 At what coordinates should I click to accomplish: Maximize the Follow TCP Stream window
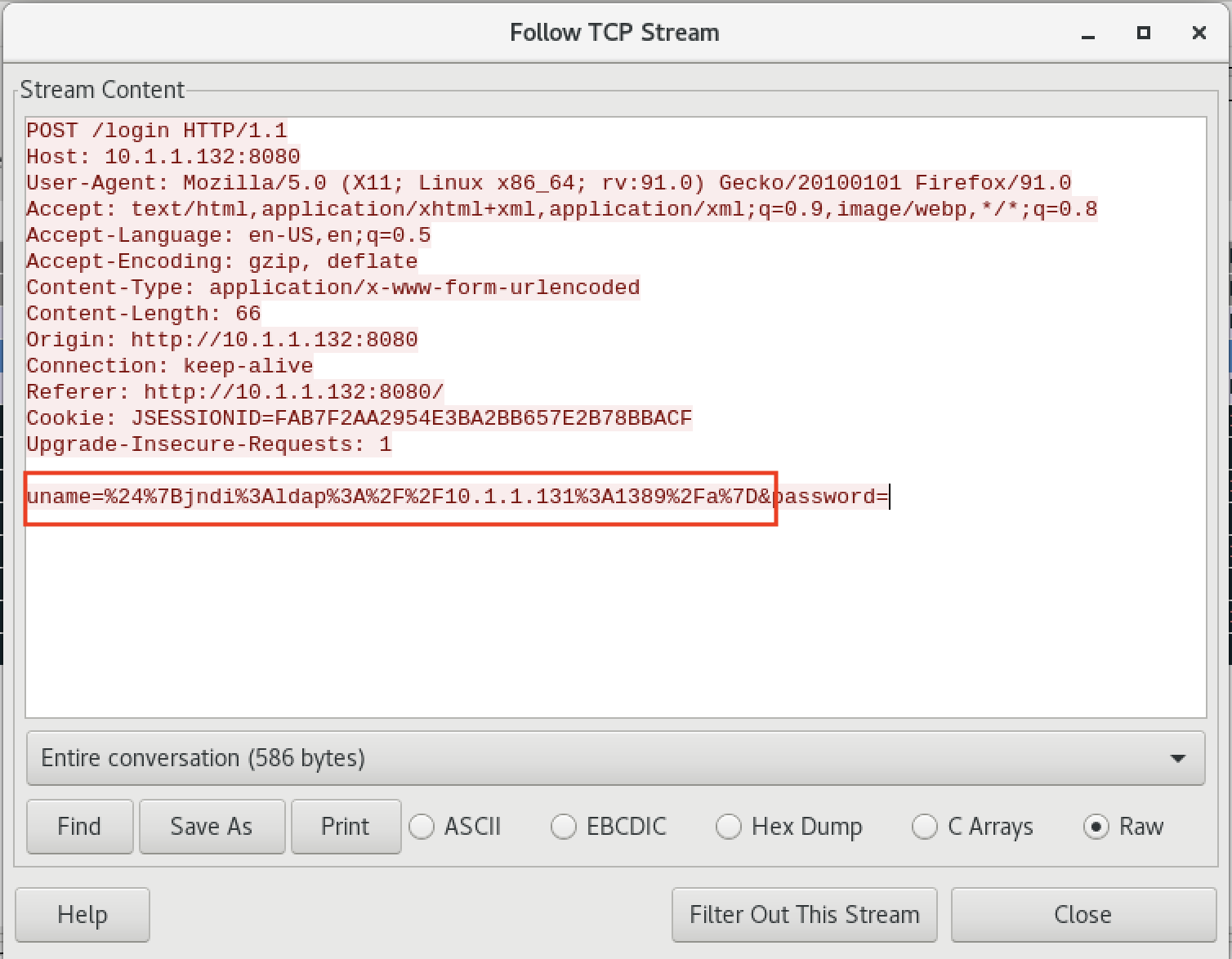[1143, 33]
